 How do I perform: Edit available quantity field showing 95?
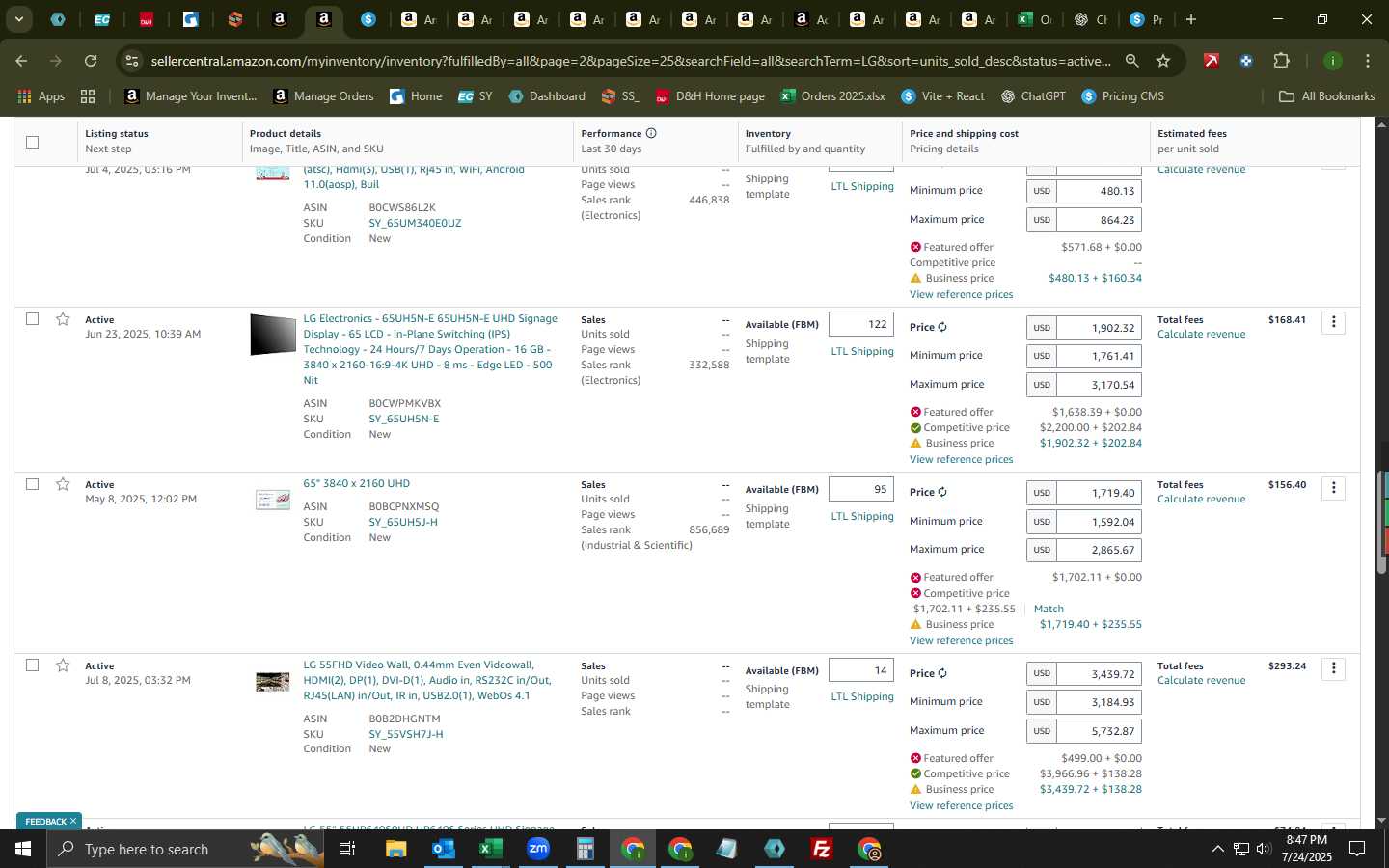(x=861, y=490)
